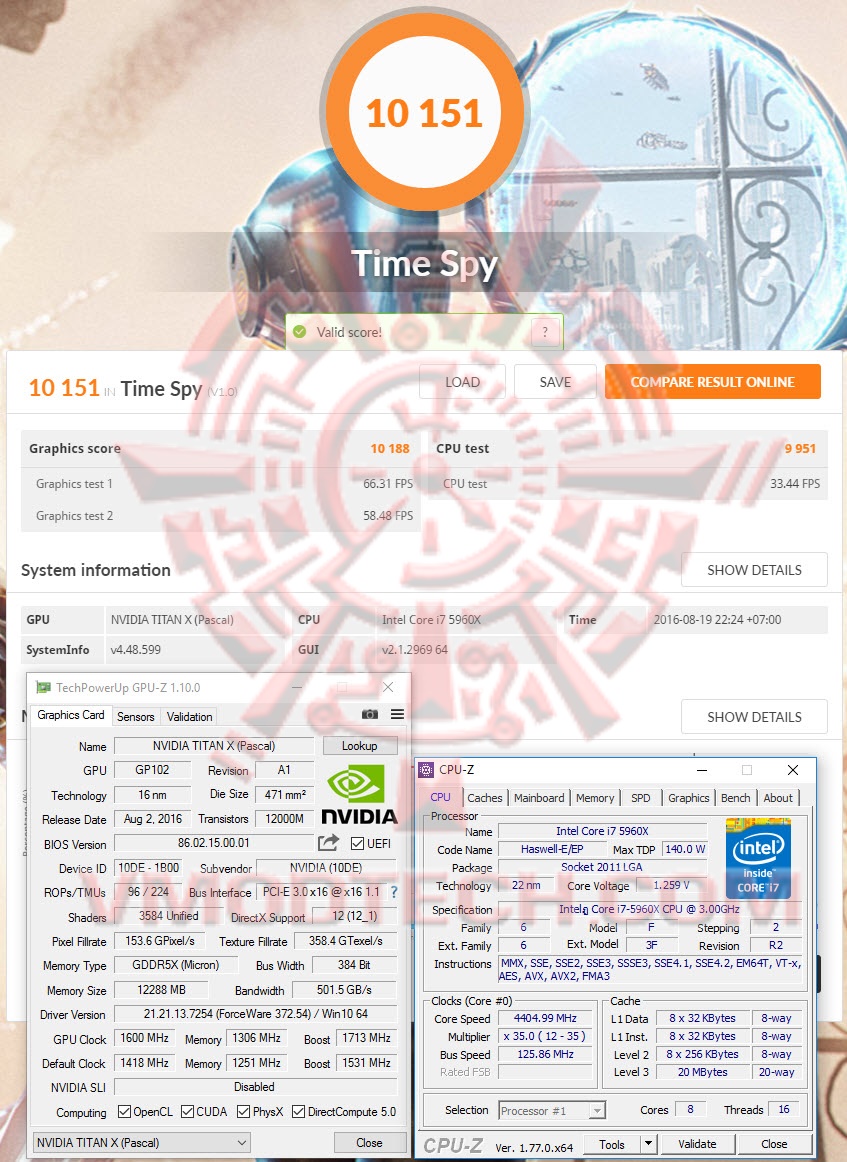Image resolution: width=847 pixels, height=1162 pixels.
Task: Click the GPU Name field NVIDIA TITAN X
Action: (x=214, y=746)
